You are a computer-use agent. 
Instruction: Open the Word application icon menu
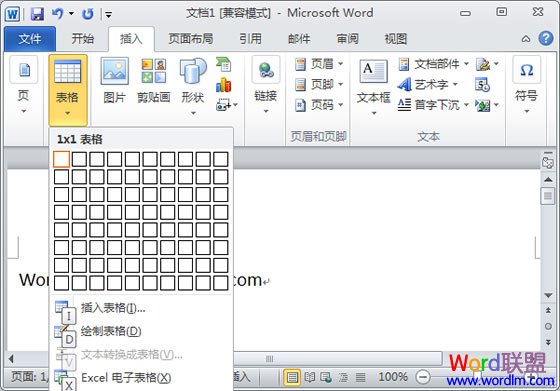tap(12, 14)
